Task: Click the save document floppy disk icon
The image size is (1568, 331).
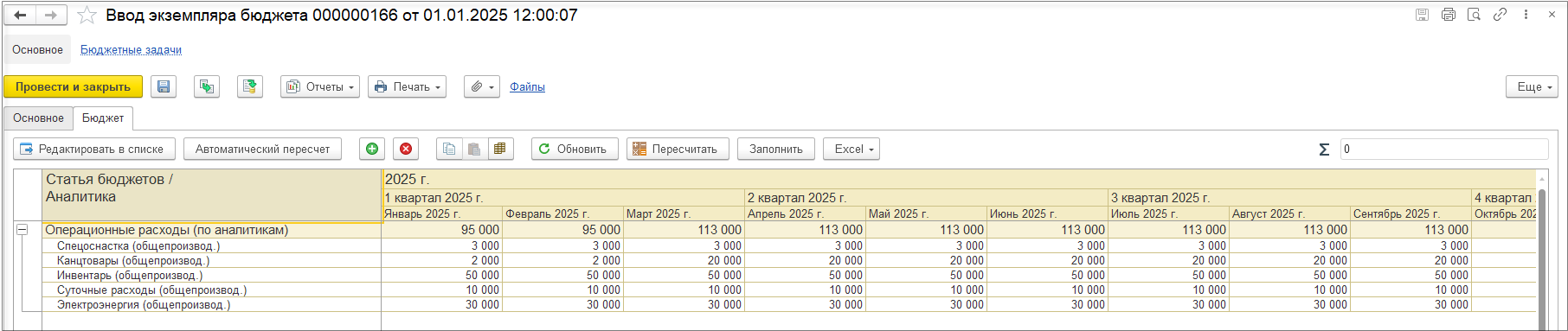Action: pyautogui.click(x=164, y=86)
